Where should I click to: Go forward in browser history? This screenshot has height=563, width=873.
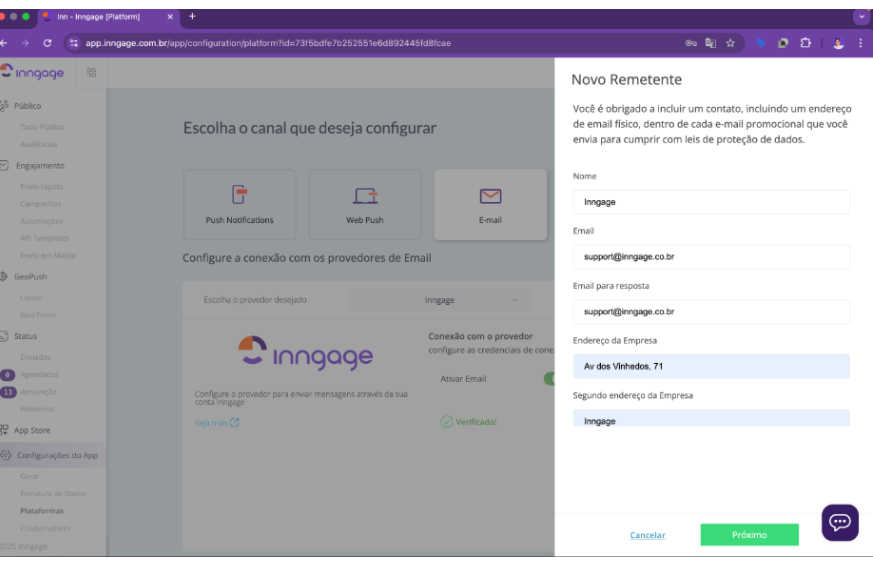tap(25, 43)
